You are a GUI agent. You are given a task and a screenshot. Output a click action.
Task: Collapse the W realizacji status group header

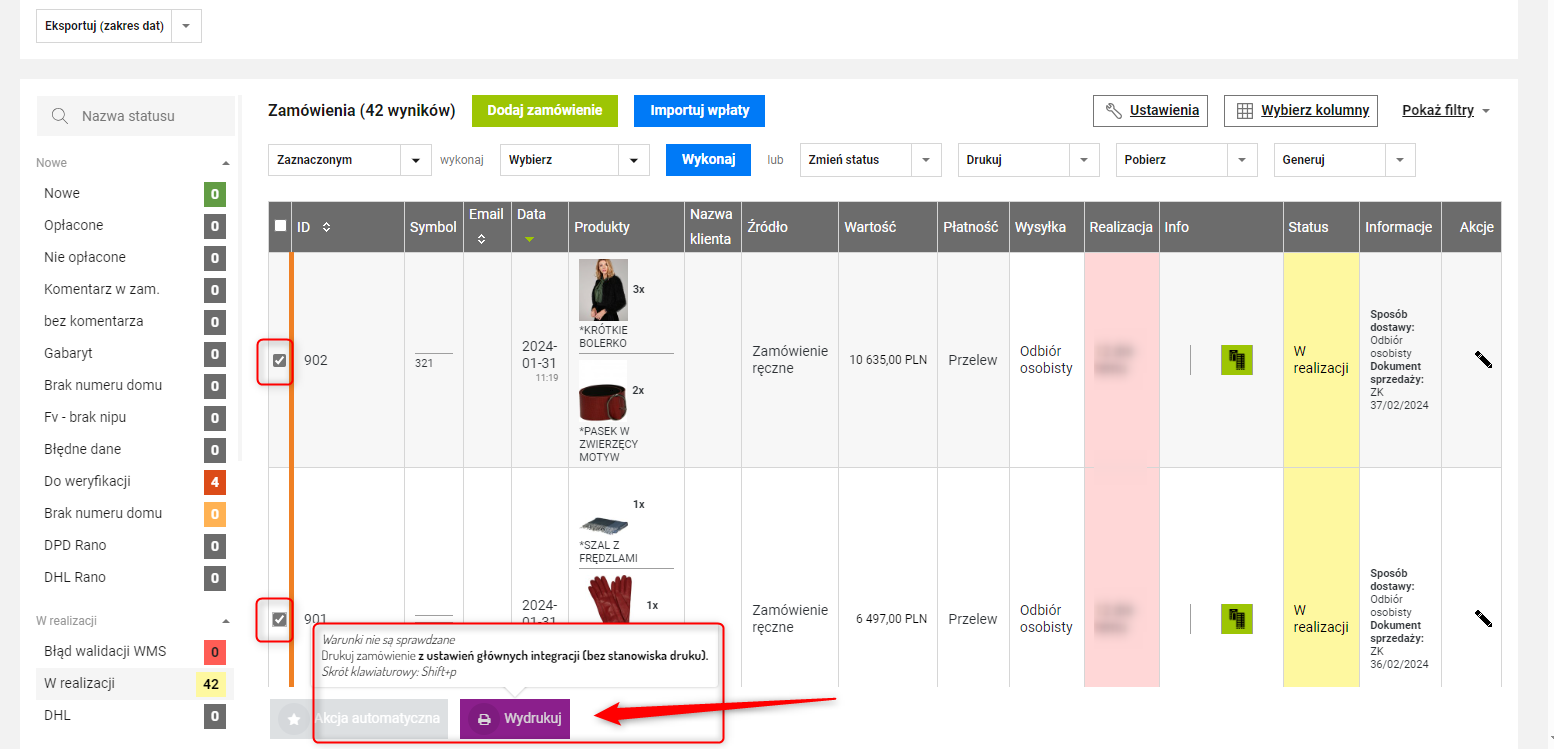tap(133, 620)
